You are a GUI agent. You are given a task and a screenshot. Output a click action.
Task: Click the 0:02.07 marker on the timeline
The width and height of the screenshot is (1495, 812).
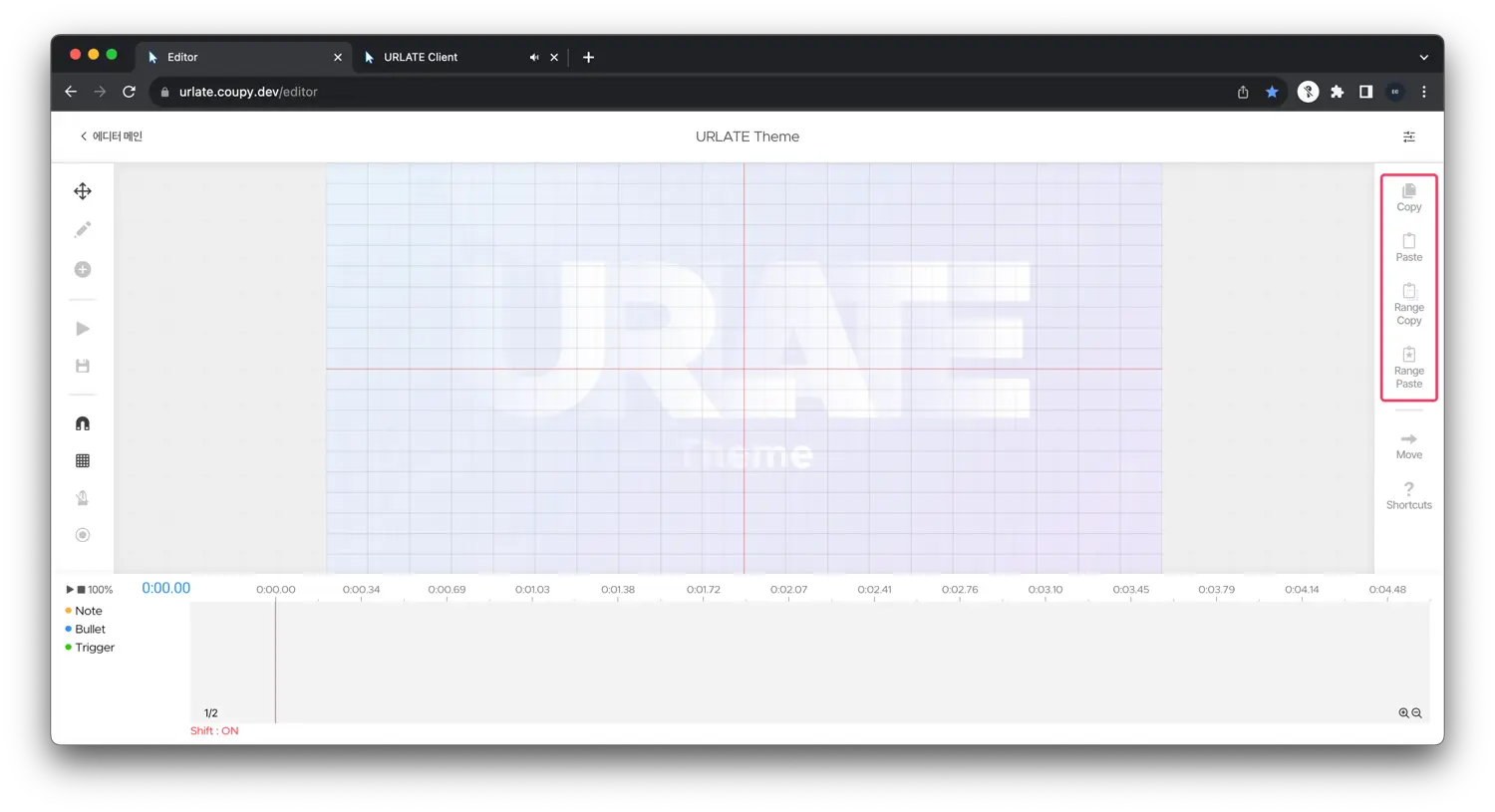tap(788, 590)
